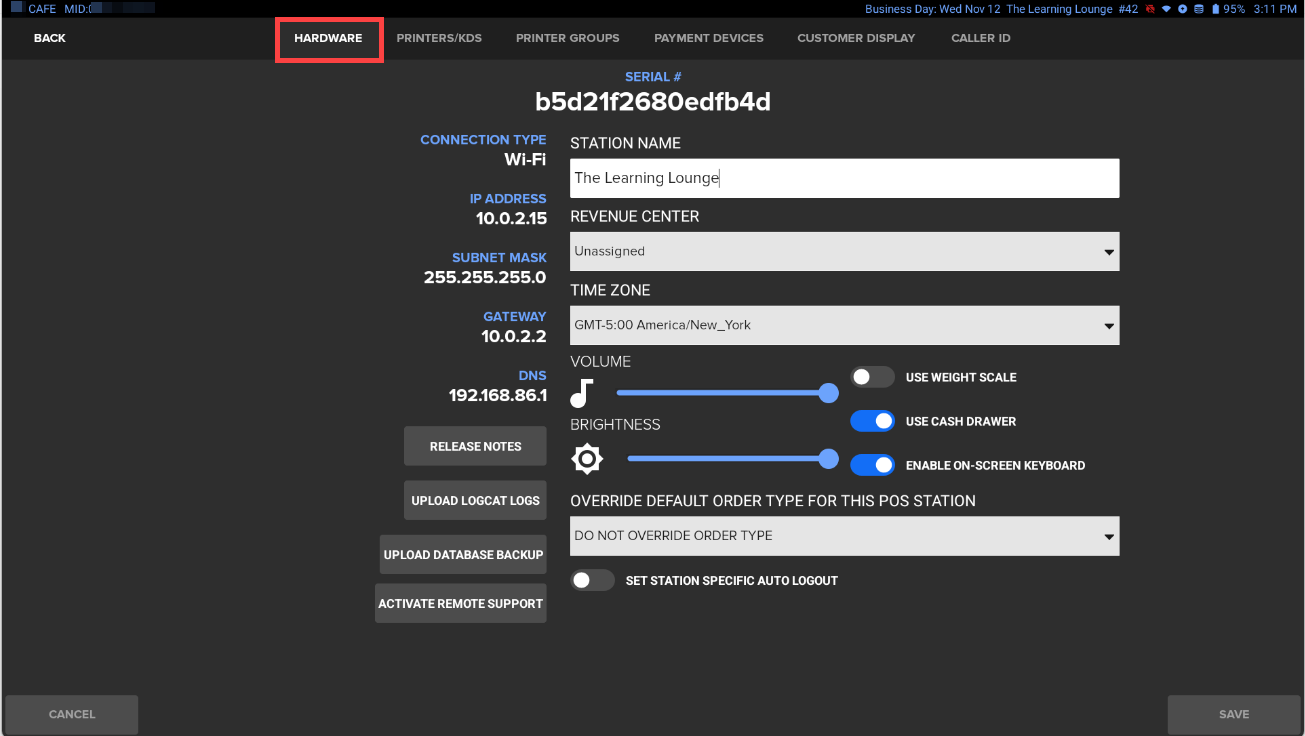Click the red offline printer status icon
Viewport: 1305px width, 736px height.
pos(1151,9)
